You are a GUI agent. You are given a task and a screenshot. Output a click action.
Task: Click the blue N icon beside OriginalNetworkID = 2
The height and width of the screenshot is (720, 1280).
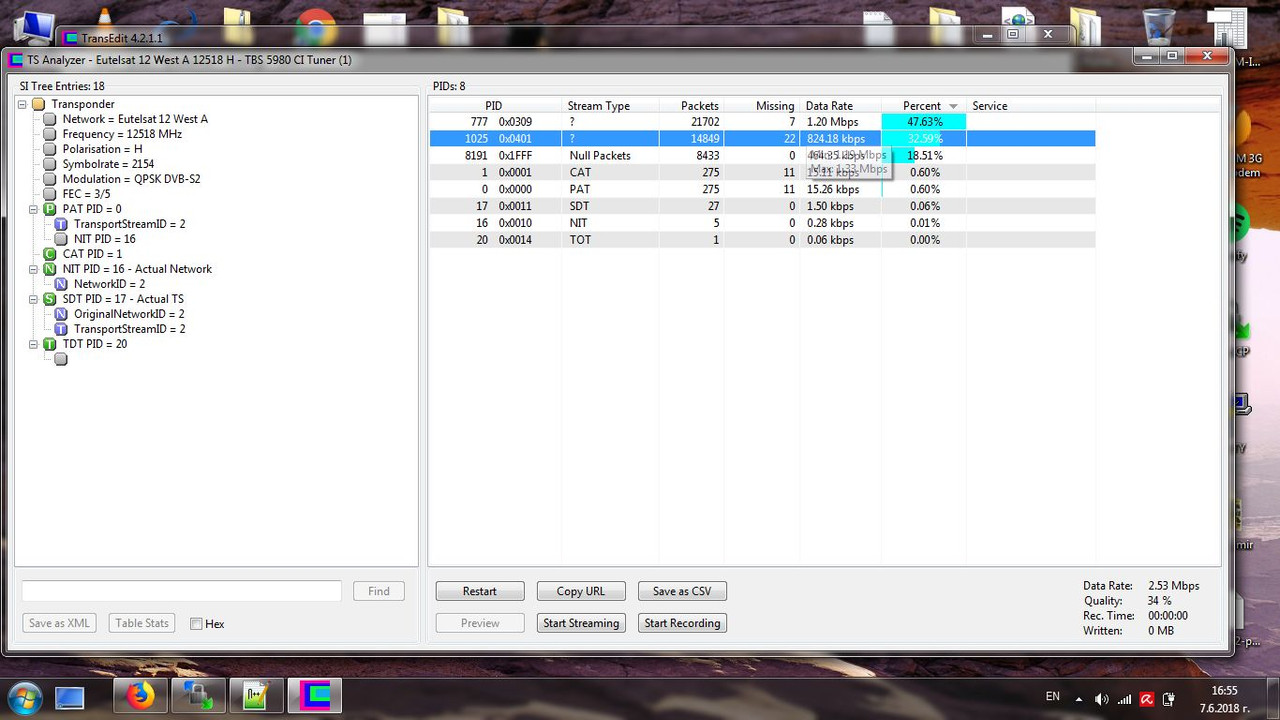coord(61,314)
